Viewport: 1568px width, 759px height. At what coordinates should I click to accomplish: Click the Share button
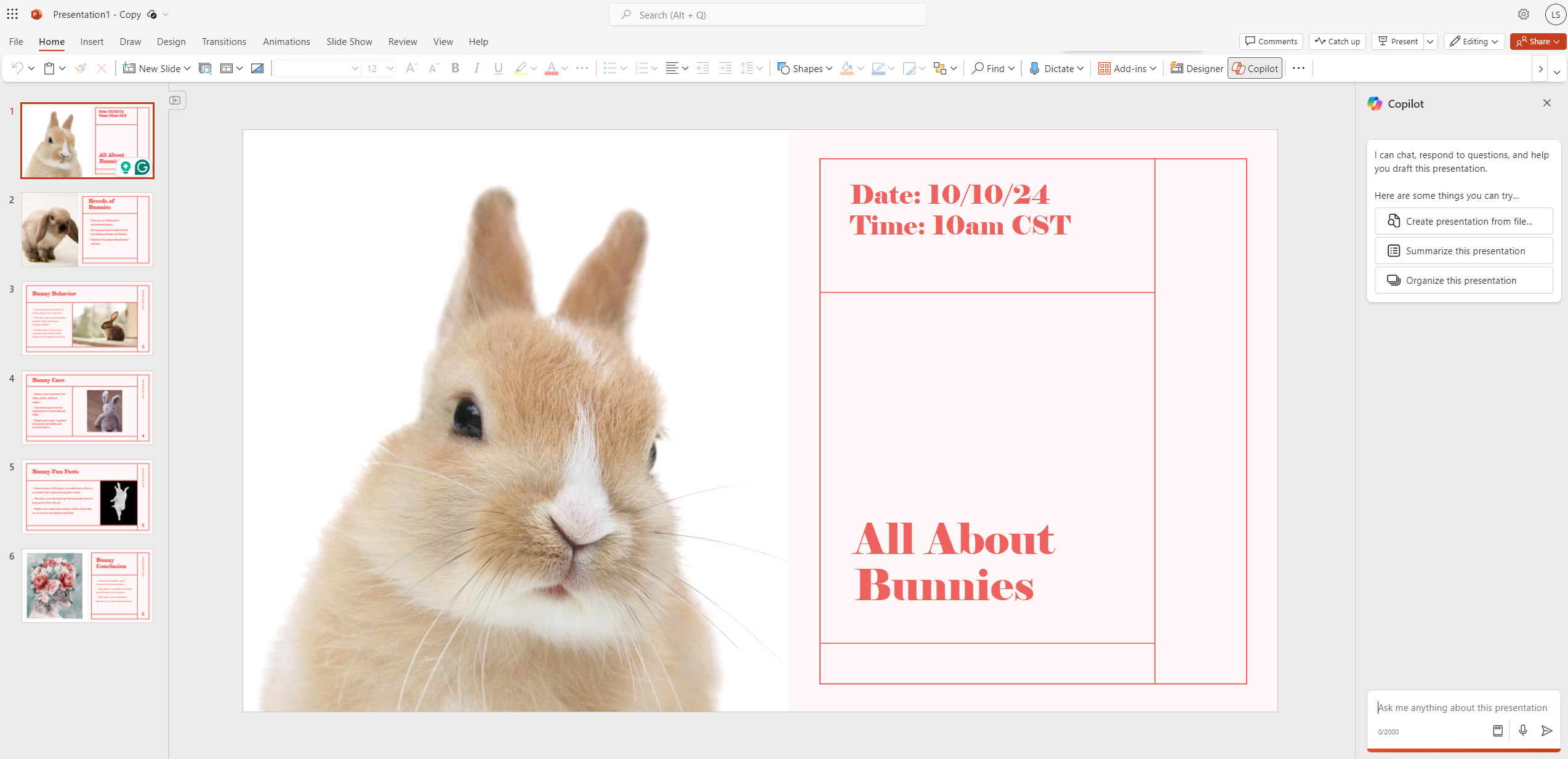click(x=1537, y=41)
